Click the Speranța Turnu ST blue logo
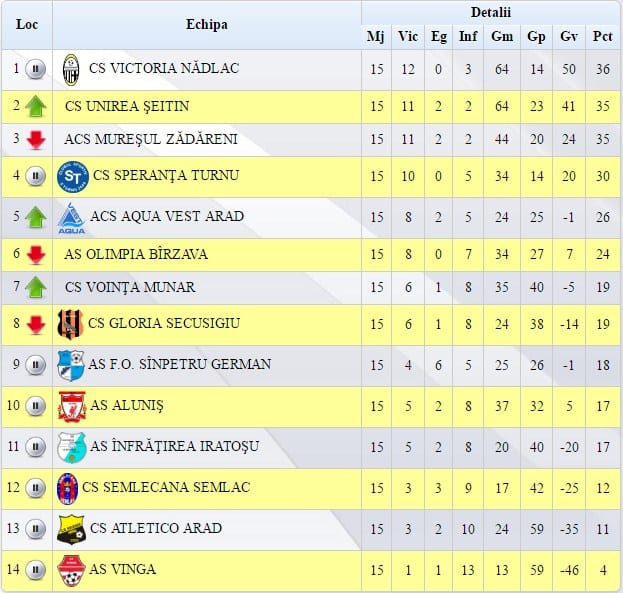This screenshot has width=623, height=593. click(72, 176)
